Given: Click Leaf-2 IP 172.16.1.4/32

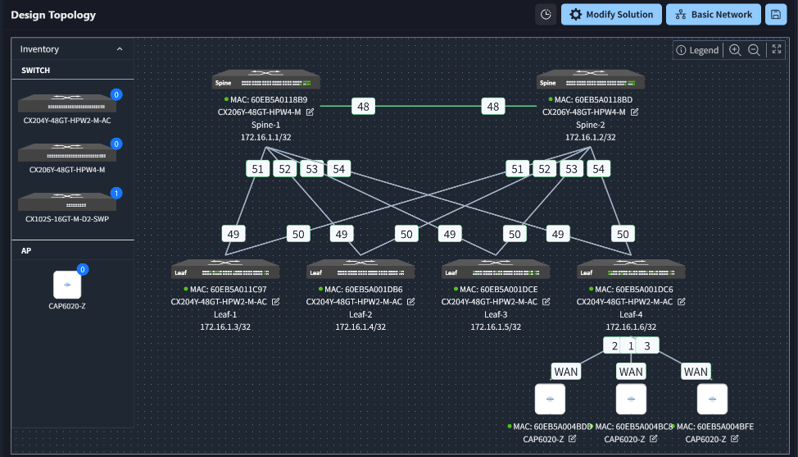Looking at the screenshot, I should click(360, 327).
